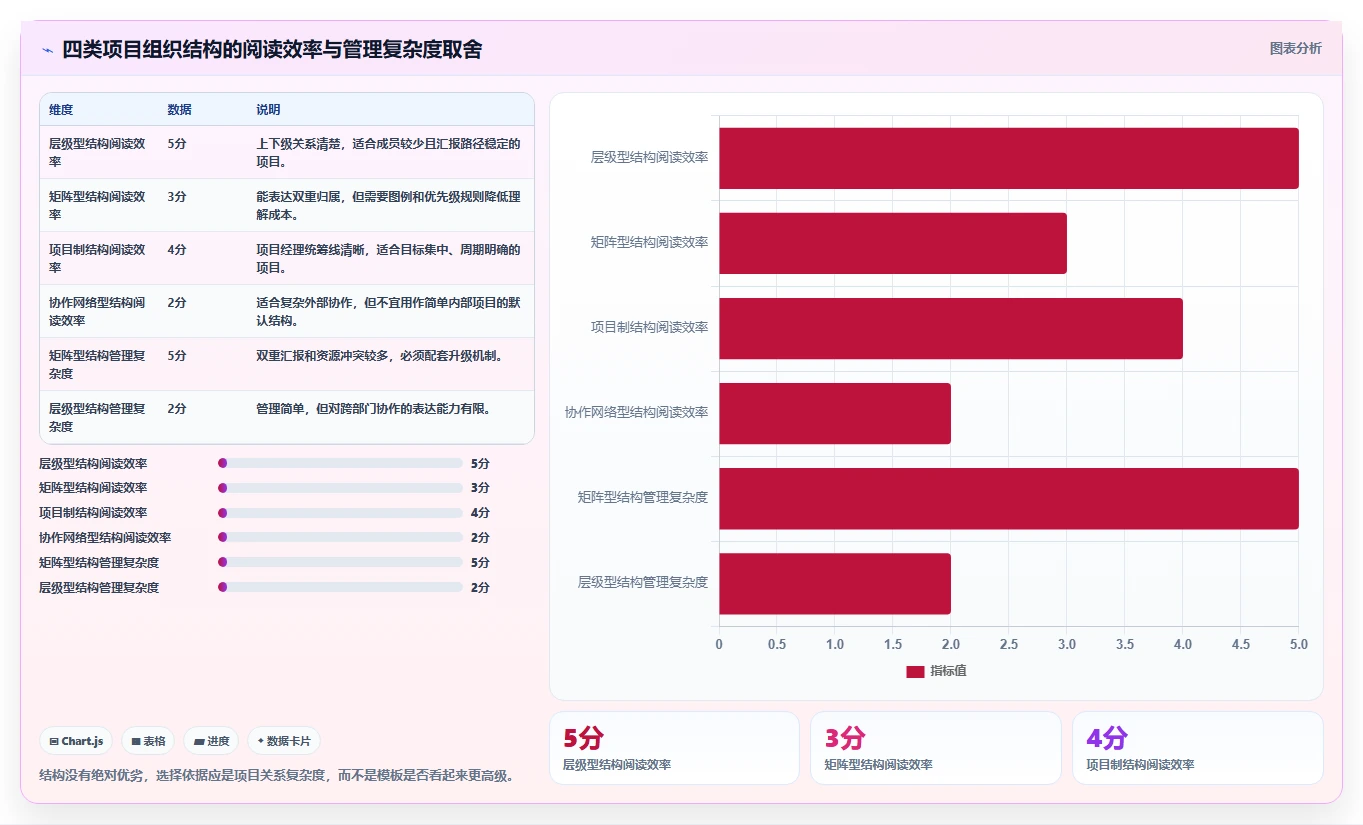The height and width of the screenshot is (825, 1363).
Task: Click the 说明 column header
Action: click(x=268, y=109)
